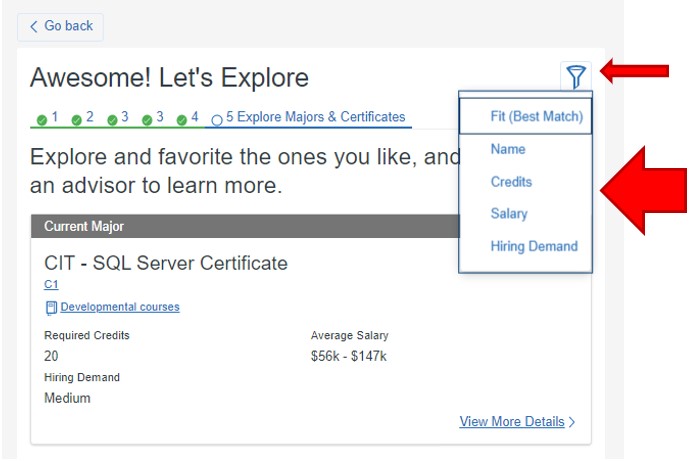This screenshot has height=461, width=693.
Task: Click the View More Details chevron arrow
Action: tap(572, 422)
